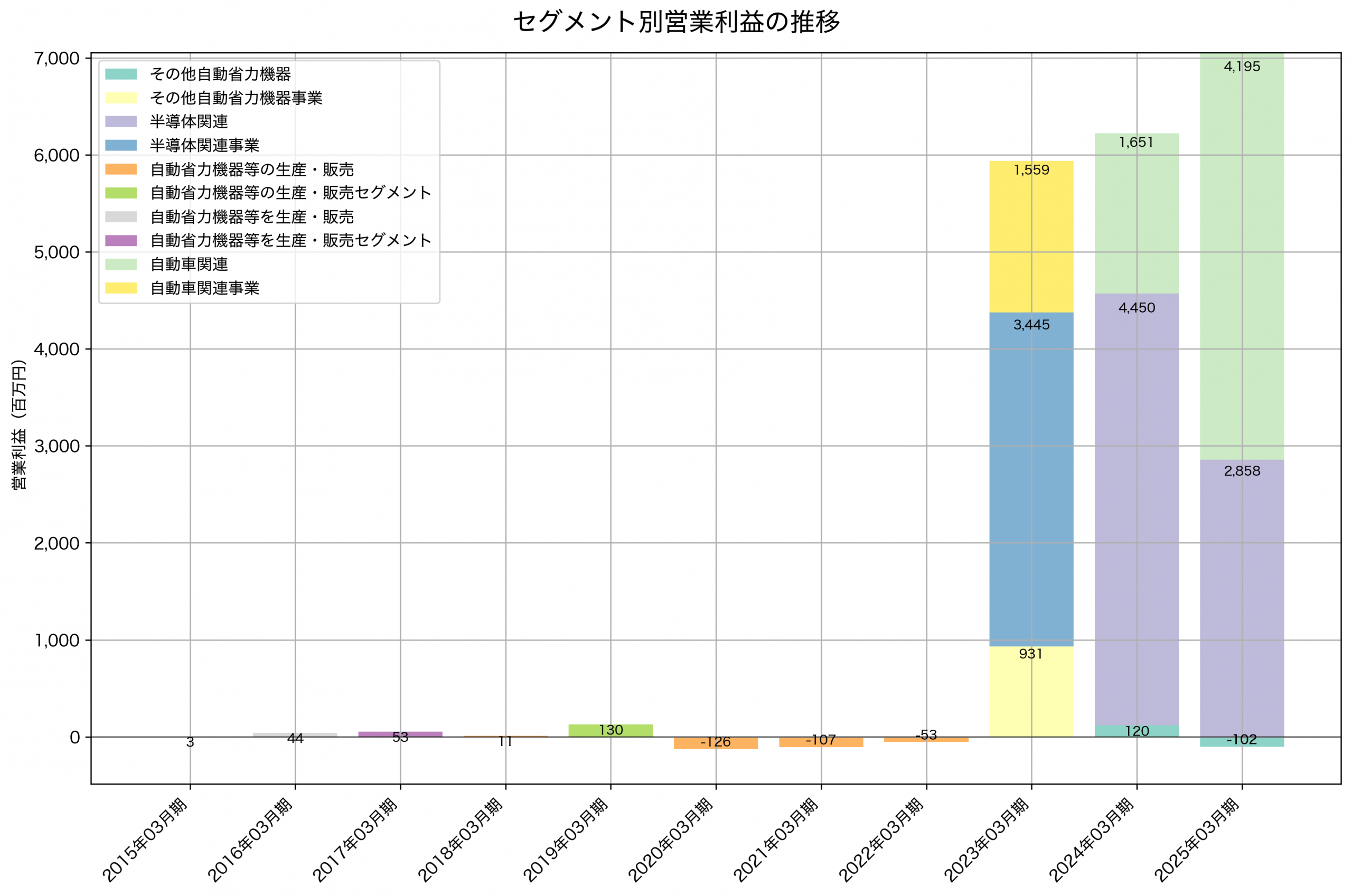
Task: Click the 1,651 value label
Action: click(x=1137, y=143)
